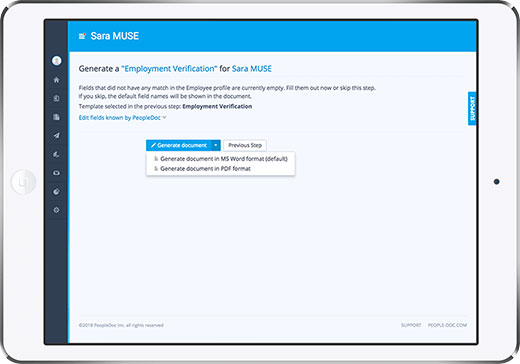The width and height of the screenshot is (520, 364).
Task: Go back with Previous Step button
Action: tap(245, 145)
